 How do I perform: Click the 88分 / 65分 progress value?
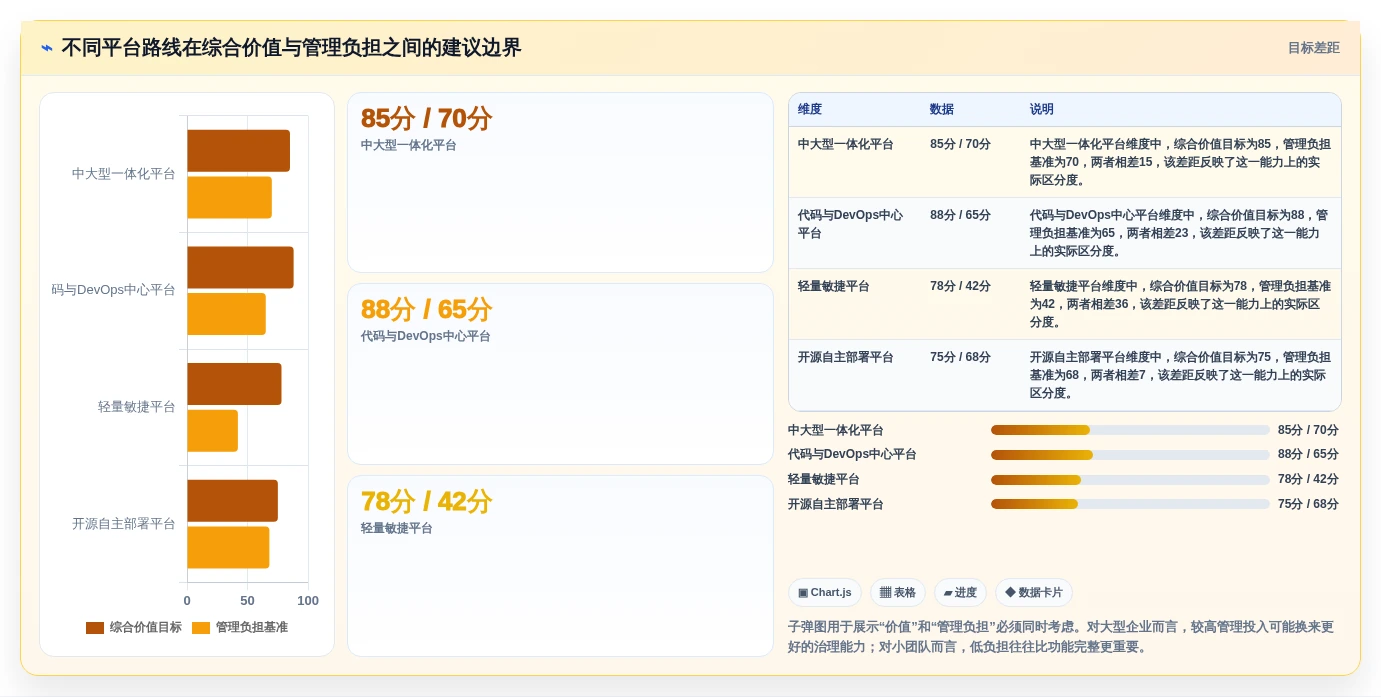1308,455
